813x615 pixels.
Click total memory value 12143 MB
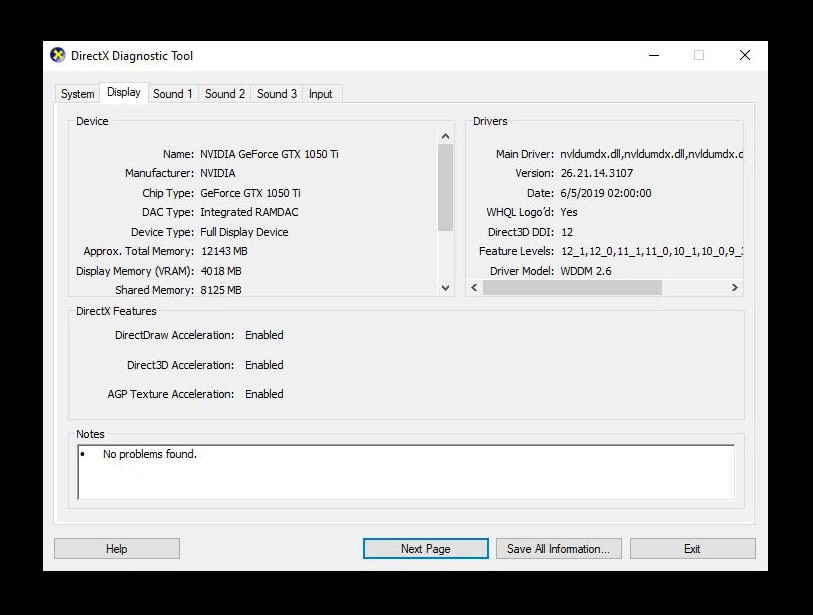pyautogui.click(x=224, y=251)
